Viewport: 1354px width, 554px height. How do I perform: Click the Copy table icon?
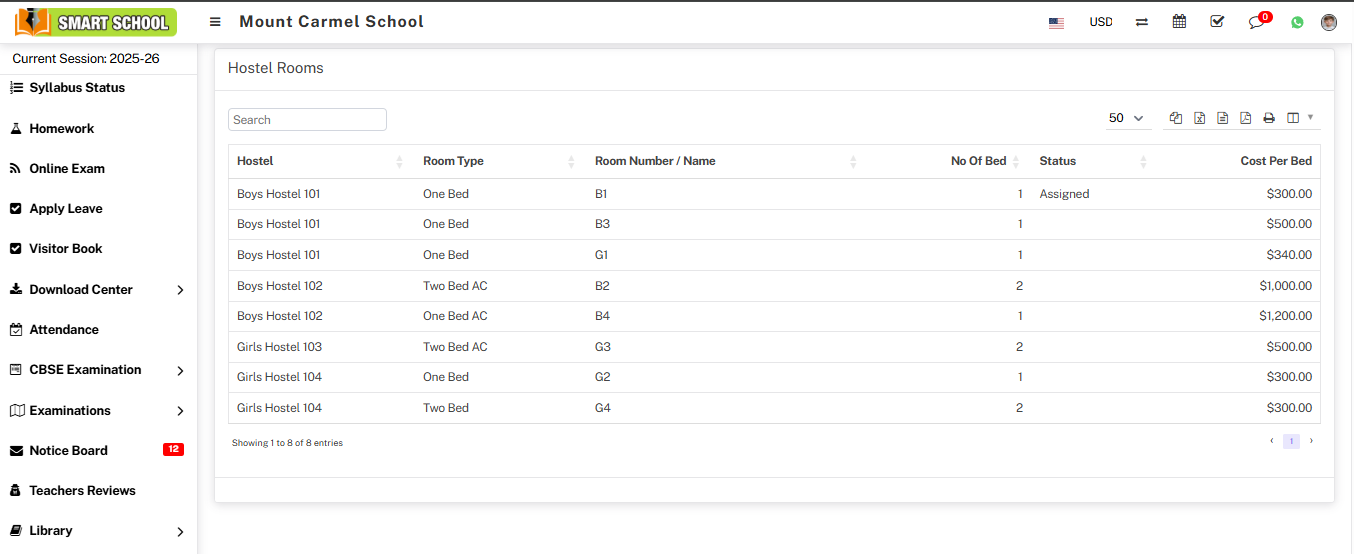(x=1176, y=118)
